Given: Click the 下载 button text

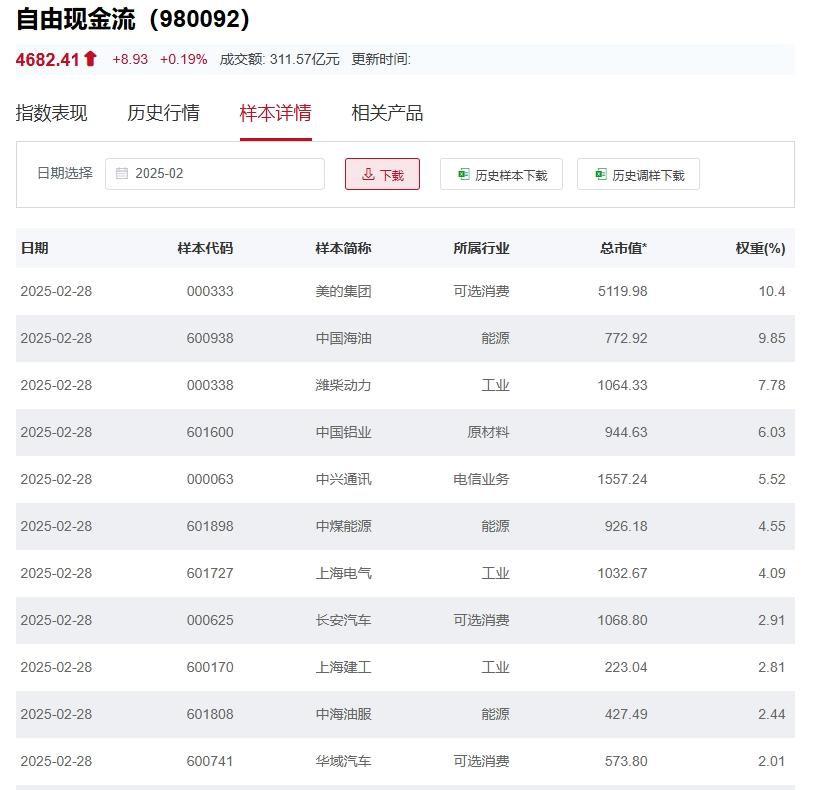Looking at the screenshot, I should (x=392, y=175).
